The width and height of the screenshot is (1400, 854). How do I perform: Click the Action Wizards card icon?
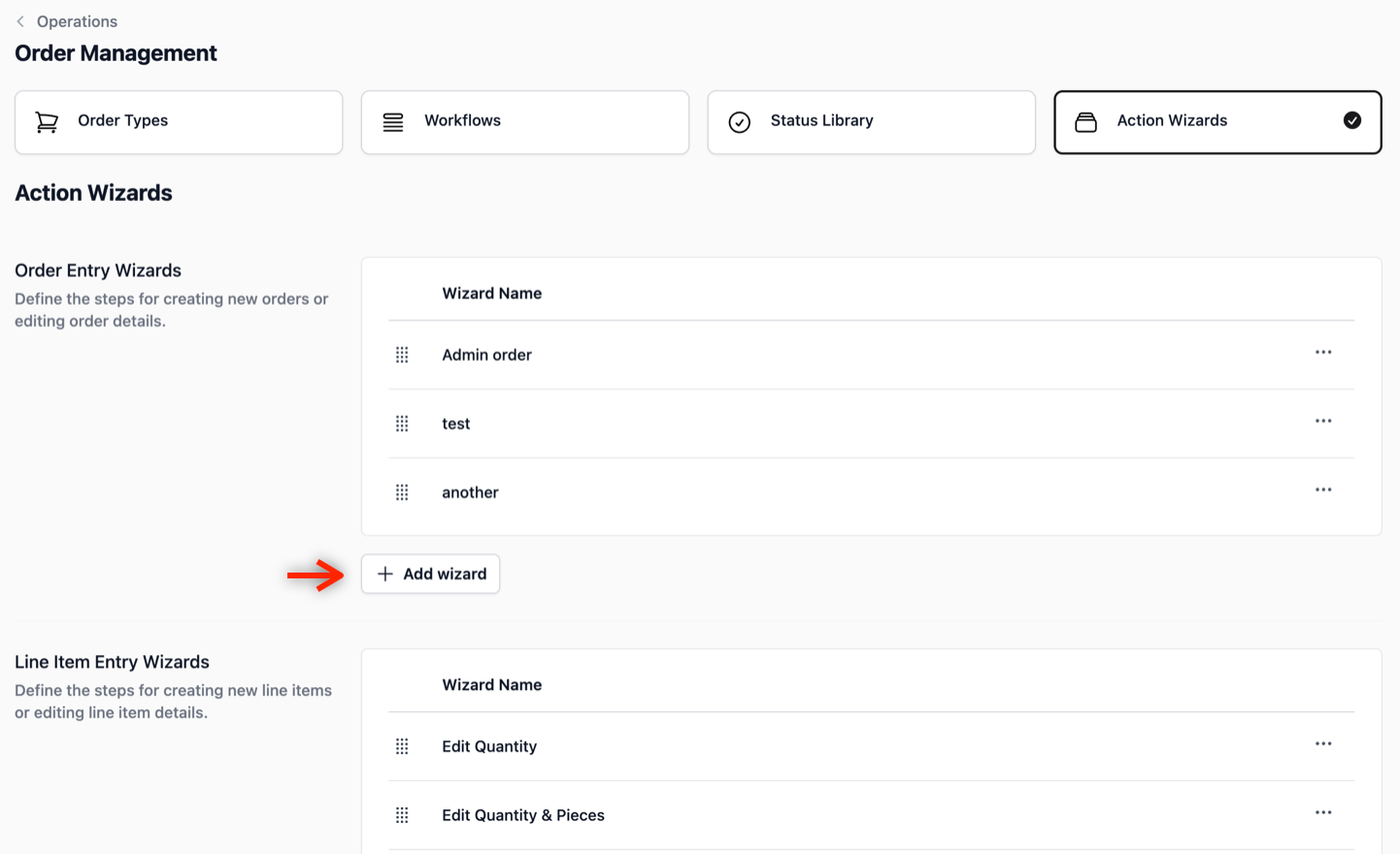(1086, 122)
